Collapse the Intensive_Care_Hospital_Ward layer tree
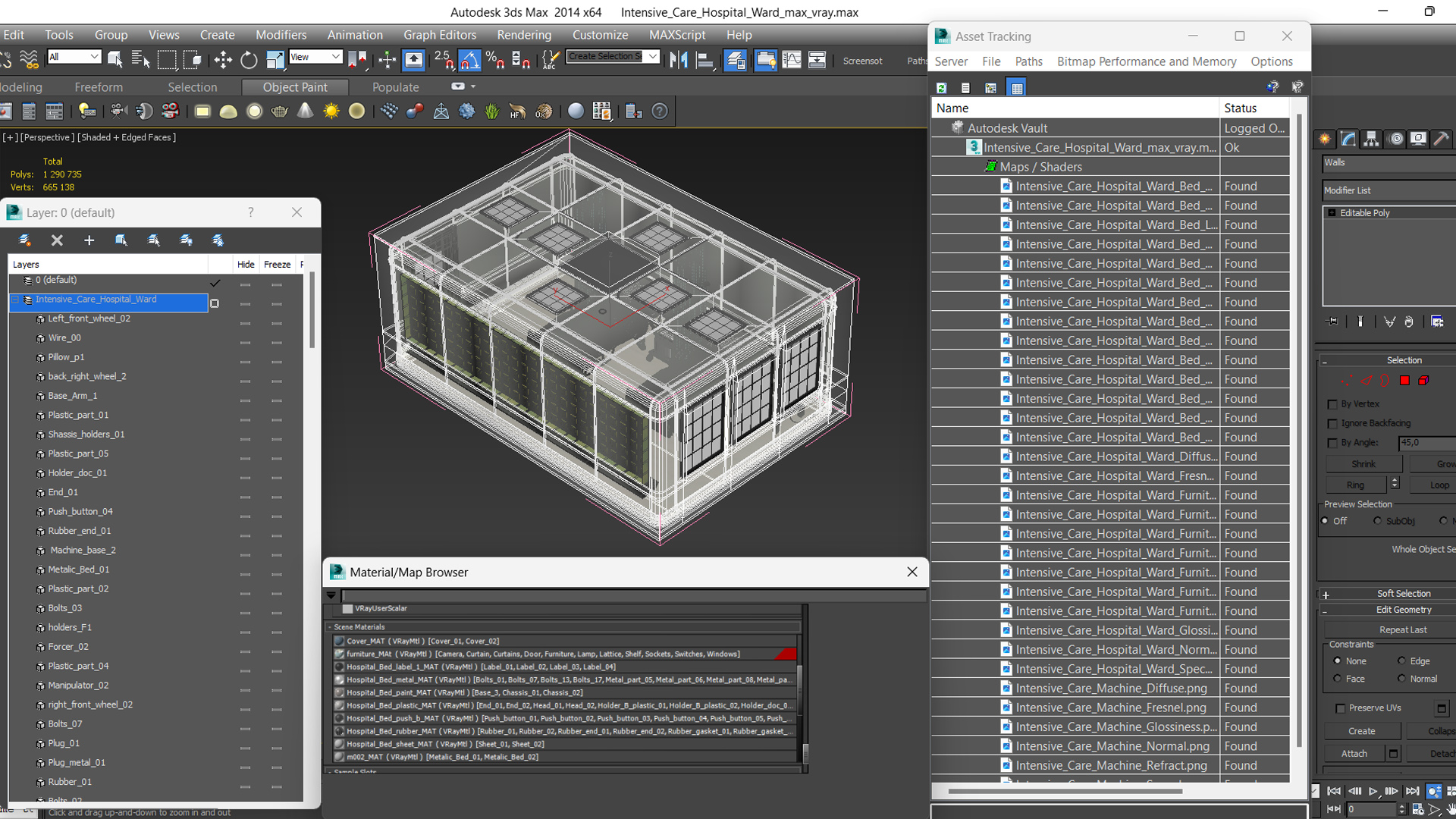Viewport: 1456px width, 819px height. (x=15, y=300)
